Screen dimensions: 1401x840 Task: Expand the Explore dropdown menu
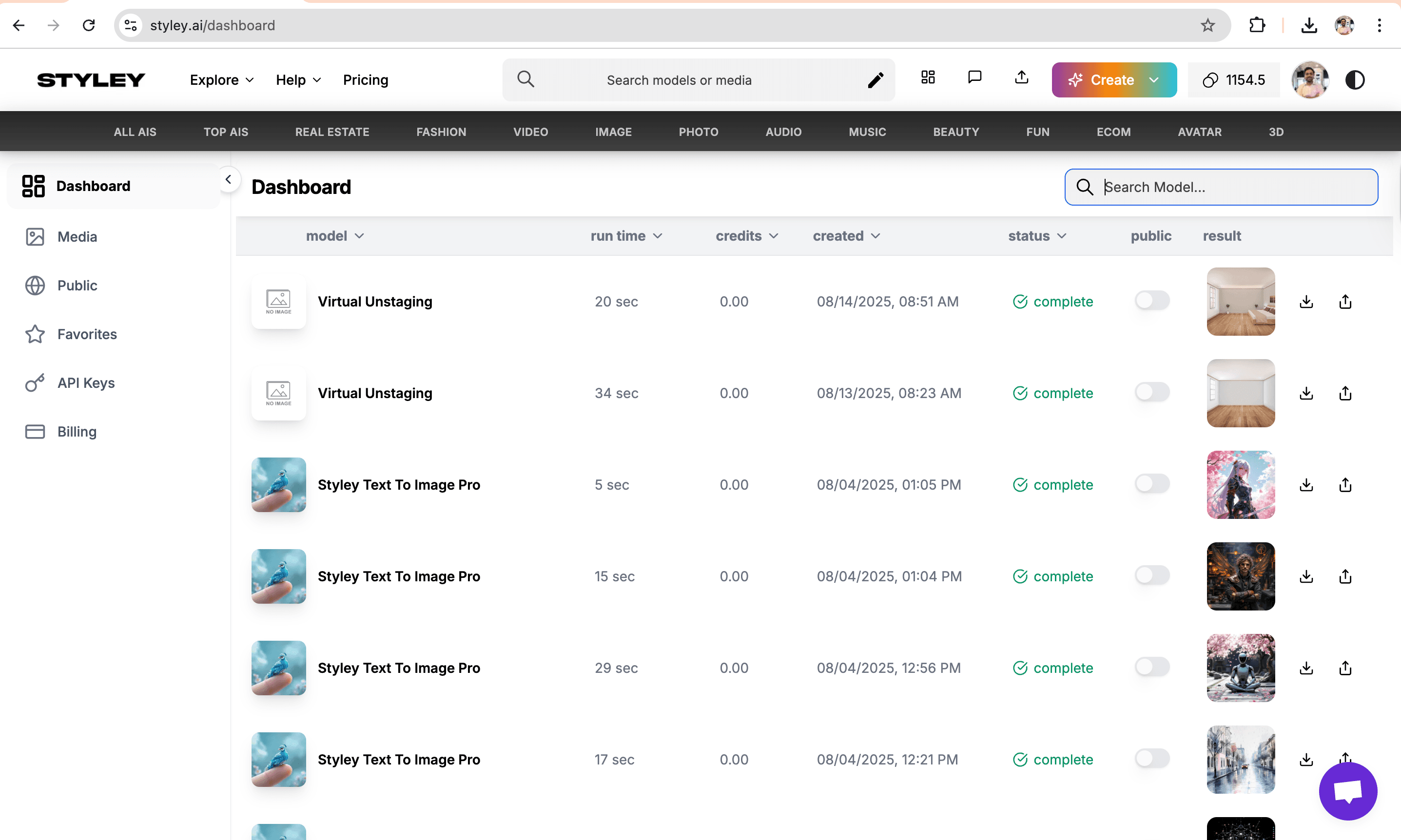(x=221, y=80)
